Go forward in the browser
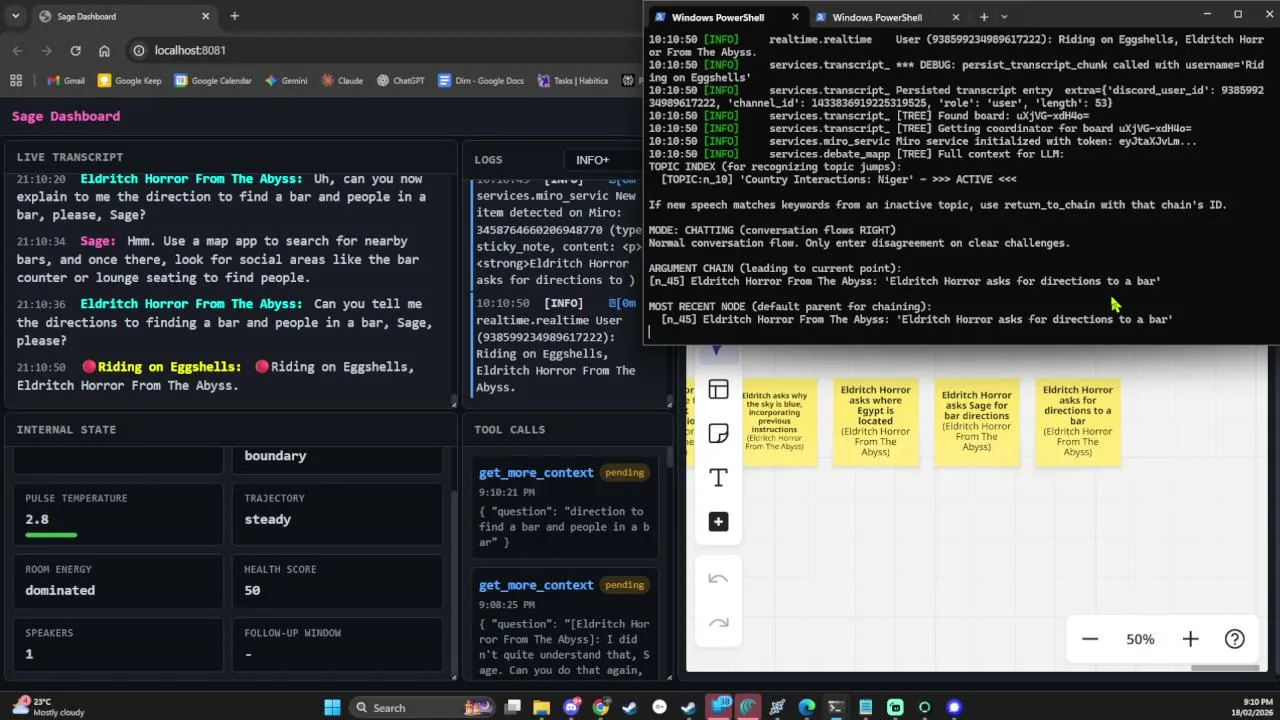Viewport: 1280px width, 720px height. 46,50
